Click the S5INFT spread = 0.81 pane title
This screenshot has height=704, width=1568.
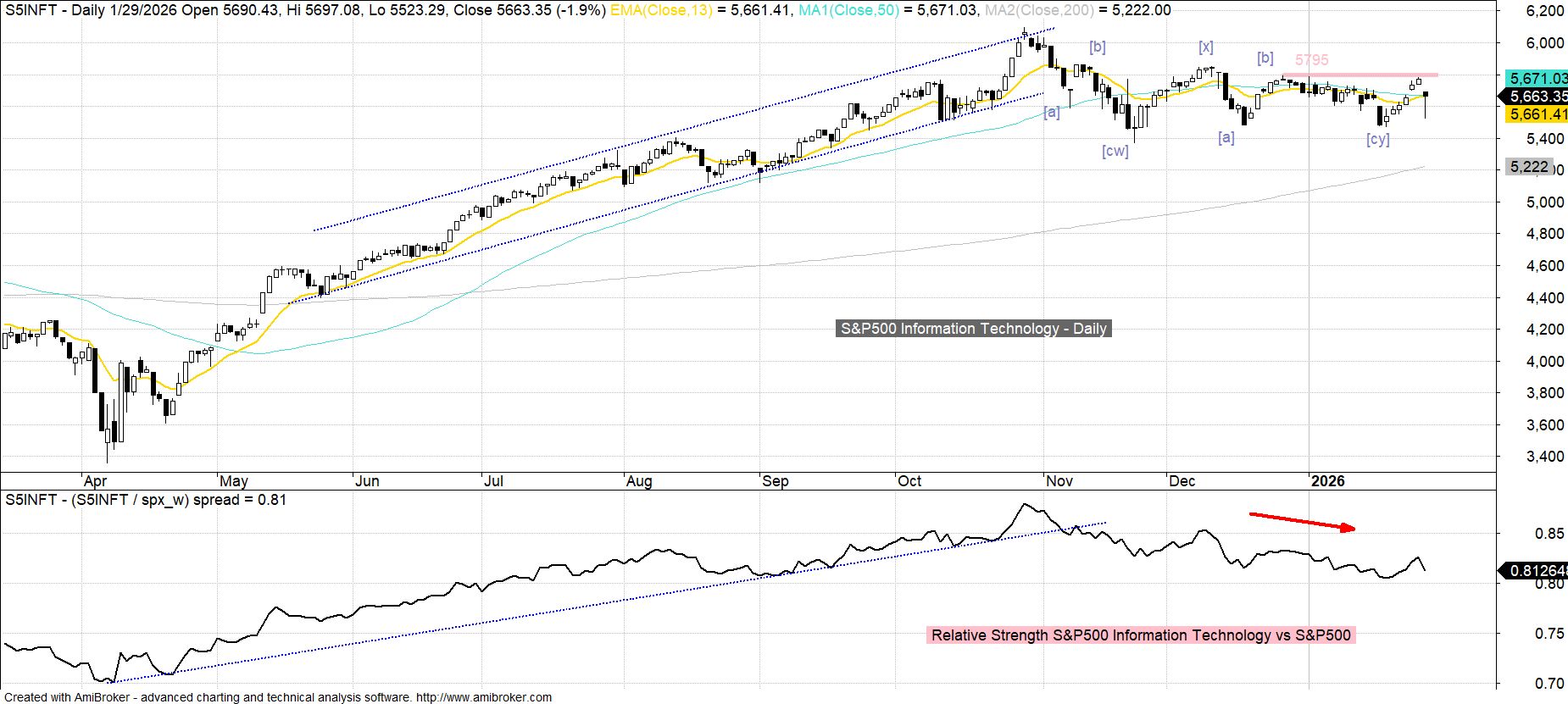click(146, 500)
